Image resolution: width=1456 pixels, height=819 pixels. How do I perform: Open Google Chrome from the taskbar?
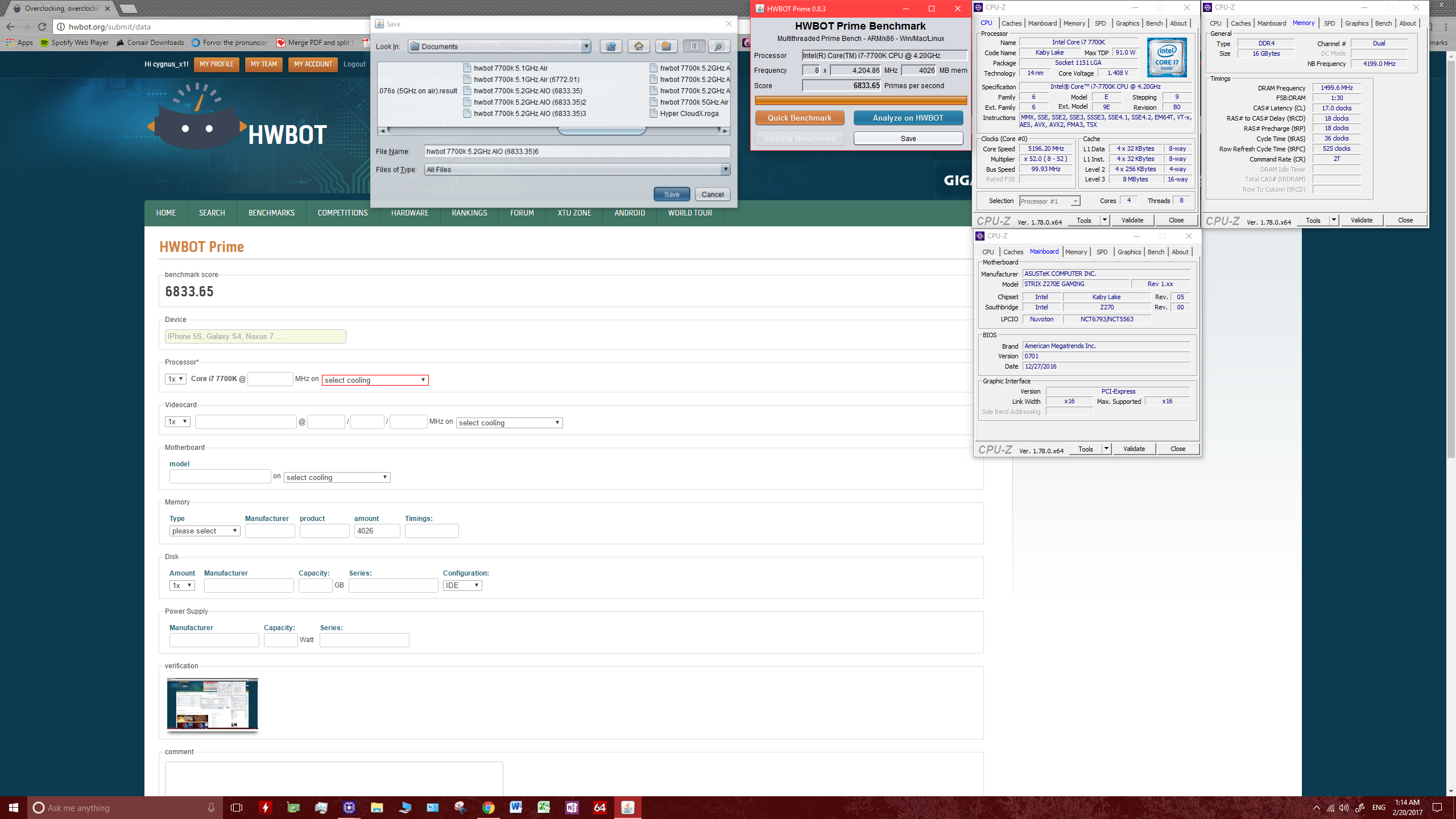488,808
